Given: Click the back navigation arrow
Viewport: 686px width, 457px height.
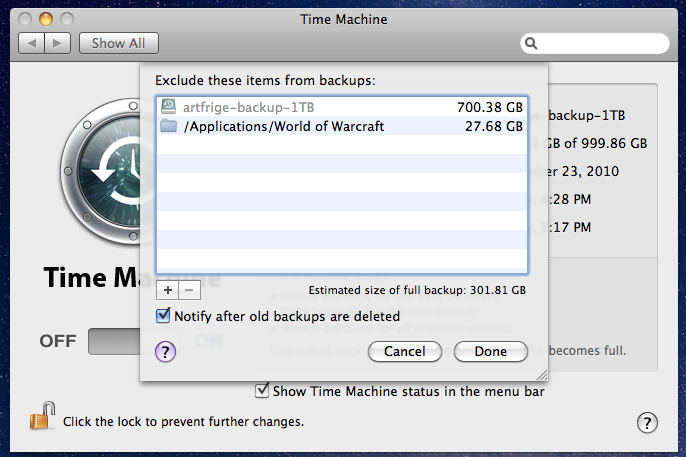Looking at the screenshot, I should click(x=32, y=43).
